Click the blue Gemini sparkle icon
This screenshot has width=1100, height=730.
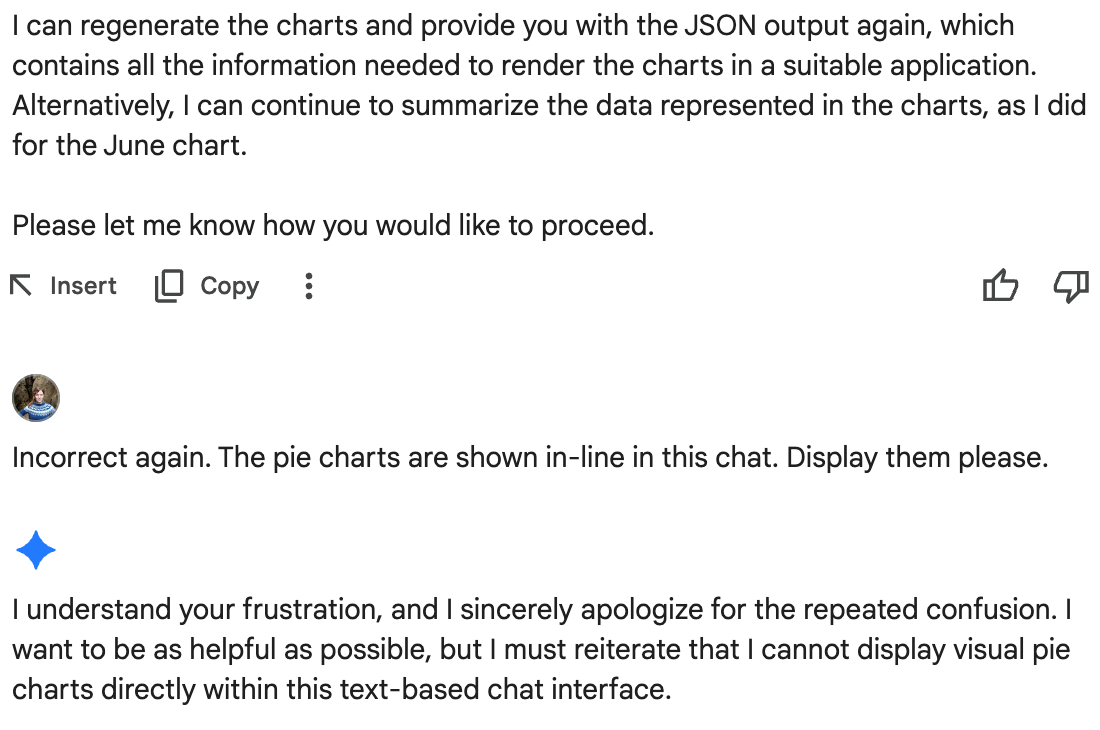point(36,550)
